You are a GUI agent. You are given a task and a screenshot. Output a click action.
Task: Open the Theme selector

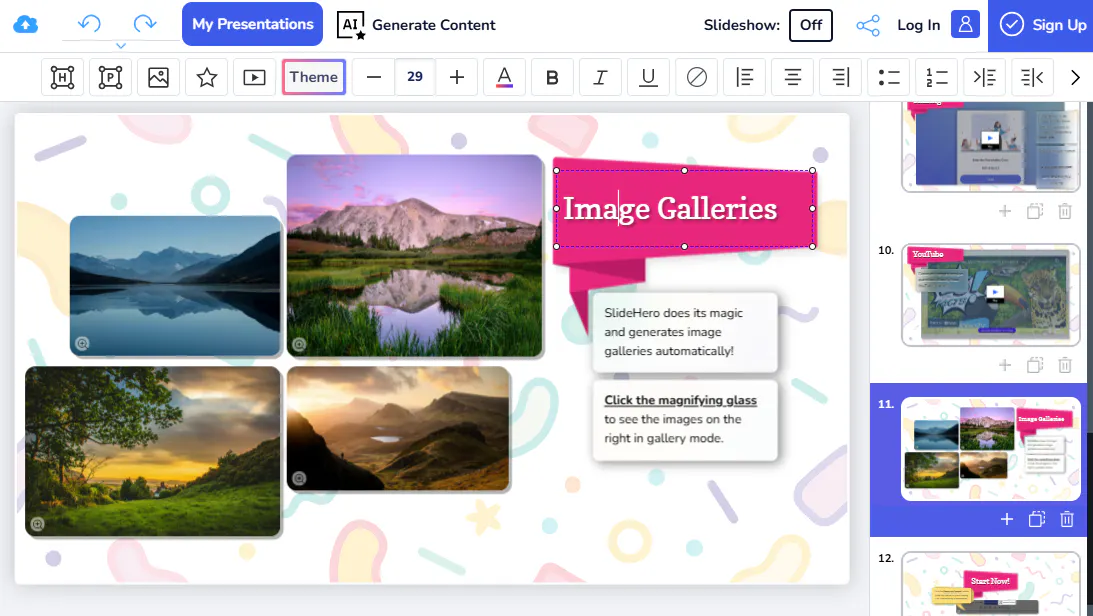click(x=314, y=77)
